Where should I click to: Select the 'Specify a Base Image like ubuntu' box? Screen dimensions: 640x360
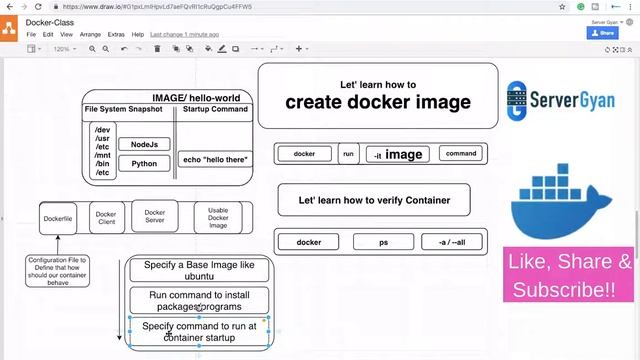pos(199,270)
